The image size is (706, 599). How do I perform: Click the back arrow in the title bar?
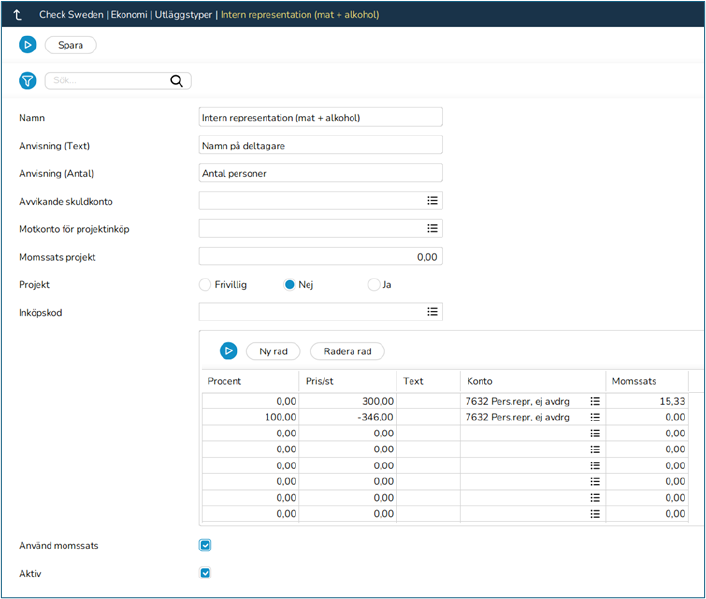point(18,15)
